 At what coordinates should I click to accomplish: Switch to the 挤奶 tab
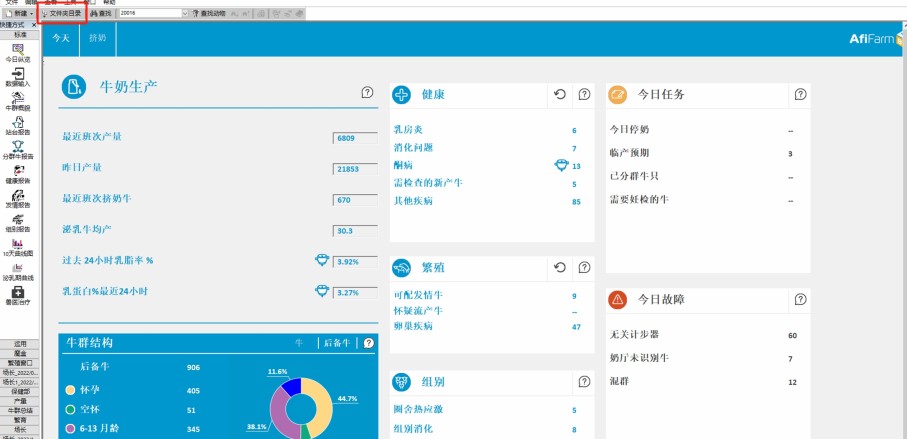pos(97,37)
